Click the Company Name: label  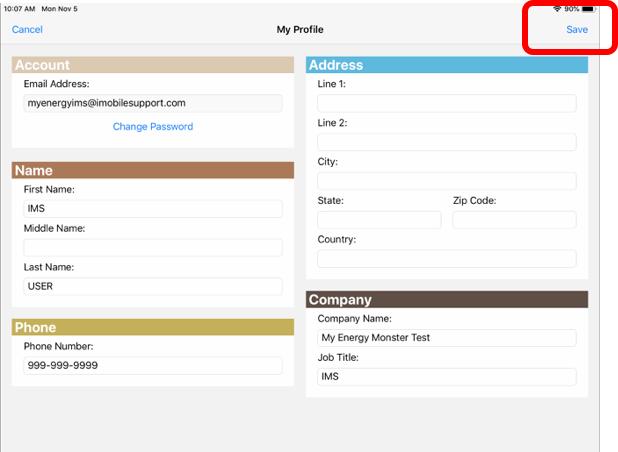click(355, 319)
